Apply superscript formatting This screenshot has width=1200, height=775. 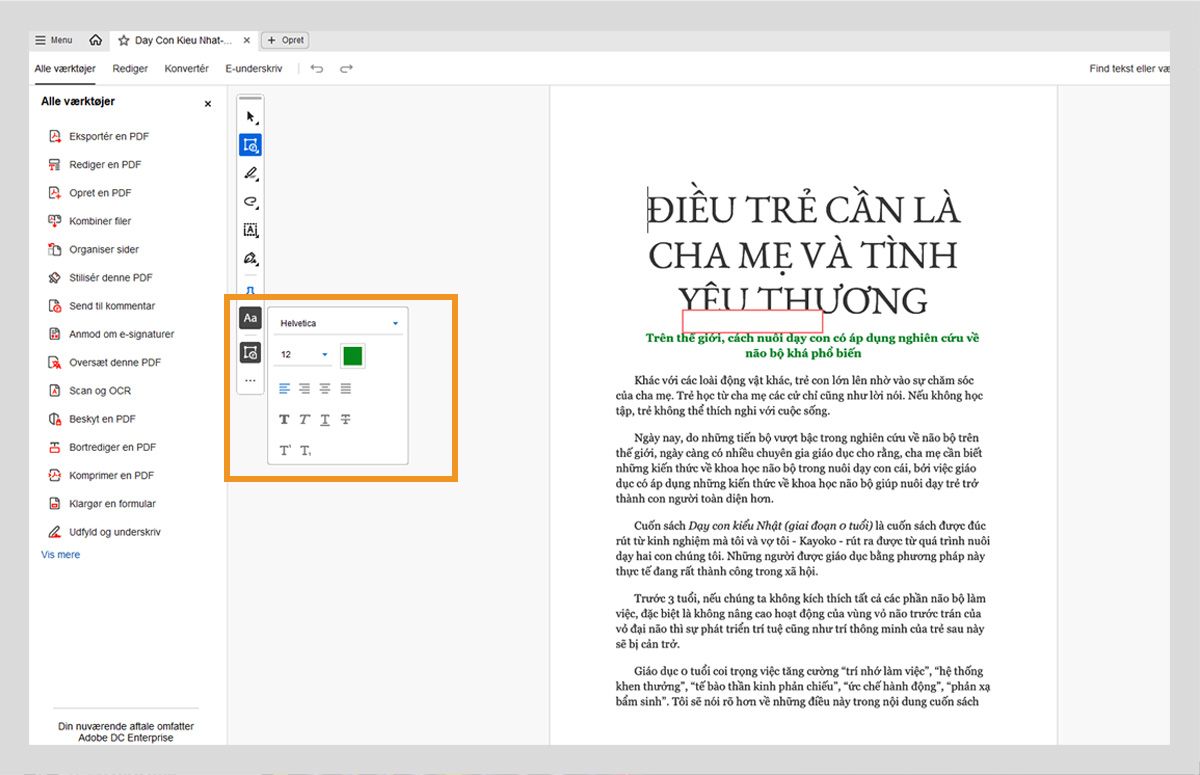[285, 451]
